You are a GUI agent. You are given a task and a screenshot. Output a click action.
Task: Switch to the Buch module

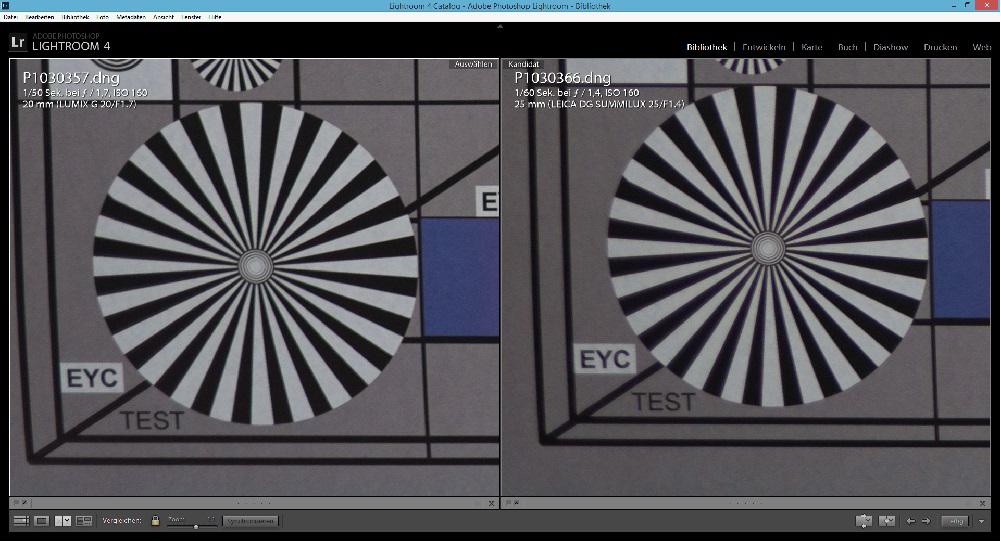coord(848,47)
